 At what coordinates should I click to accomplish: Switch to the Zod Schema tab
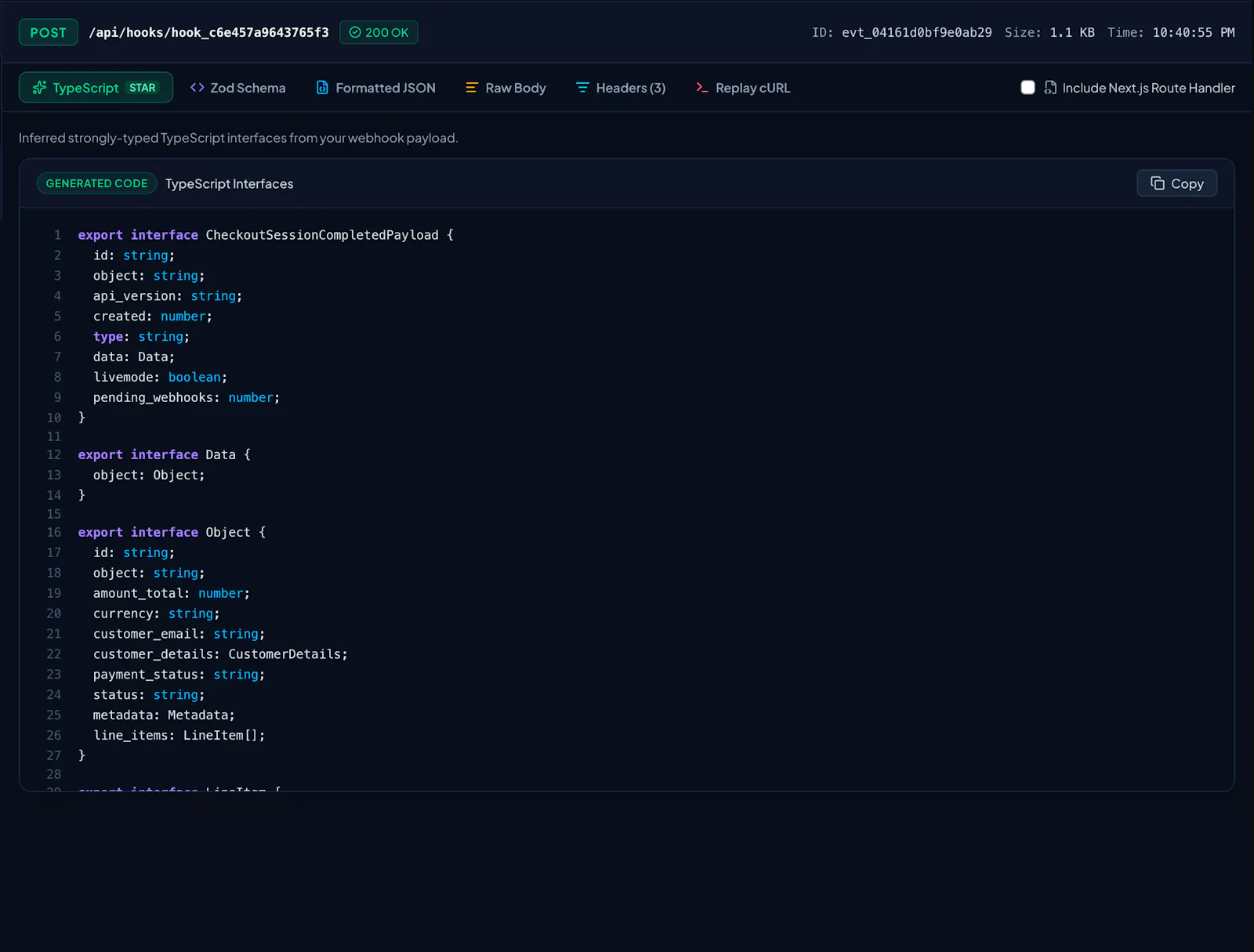click(237, 88)
